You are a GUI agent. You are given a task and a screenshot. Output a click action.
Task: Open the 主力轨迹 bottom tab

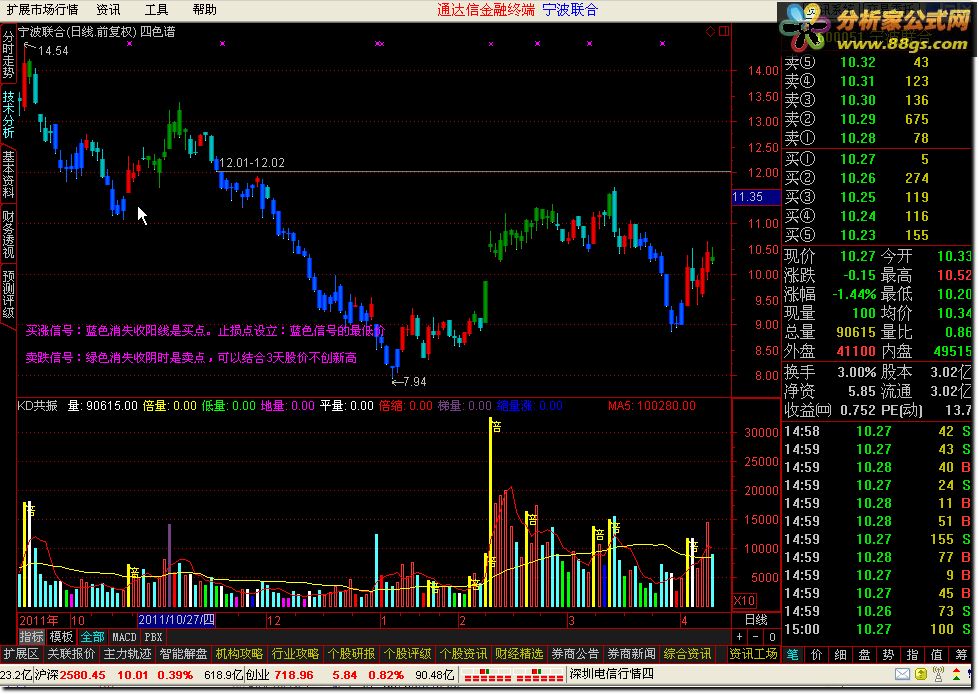[x=127, y=653]
